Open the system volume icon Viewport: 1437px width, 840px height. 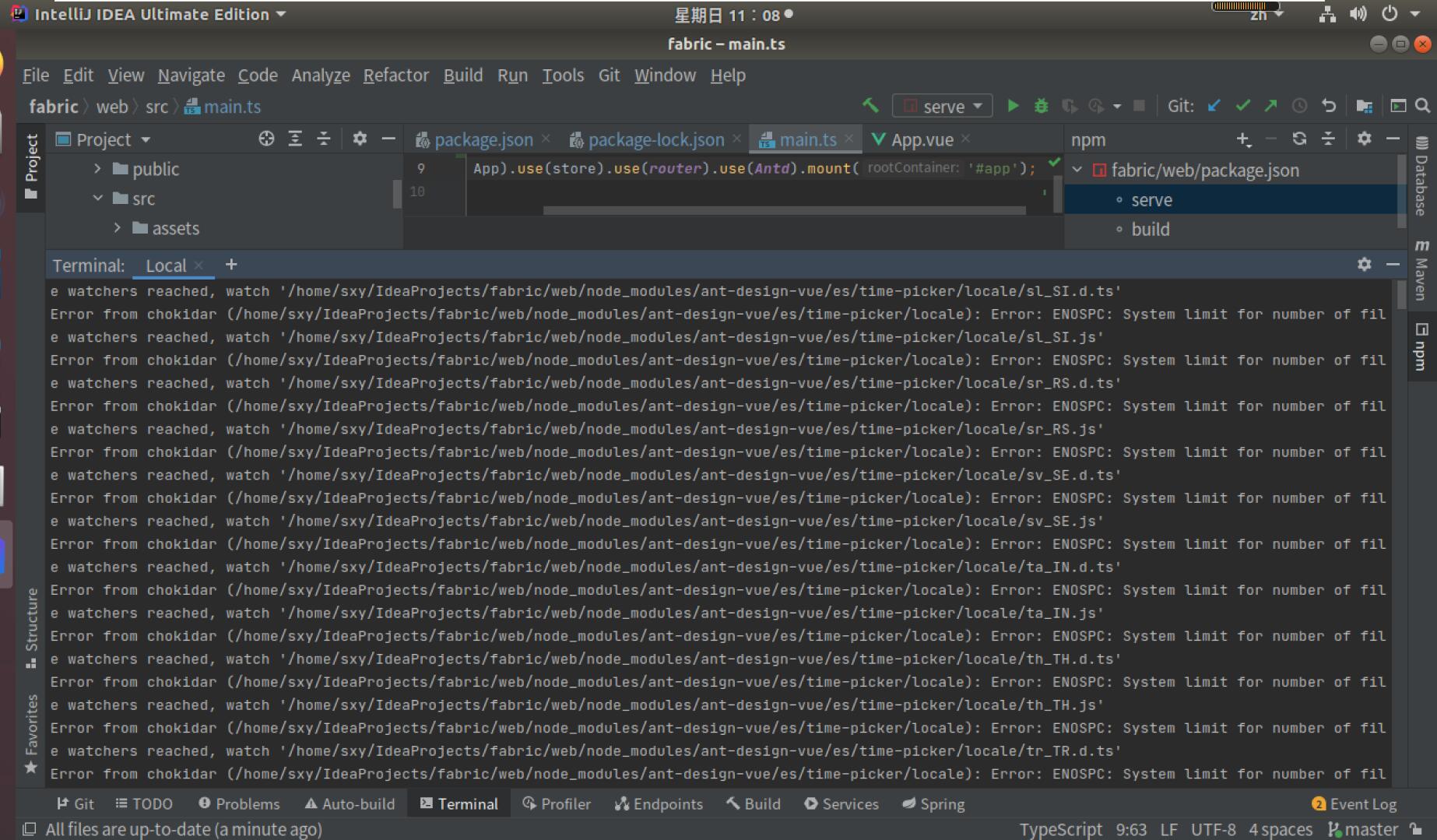(1358, 14)
